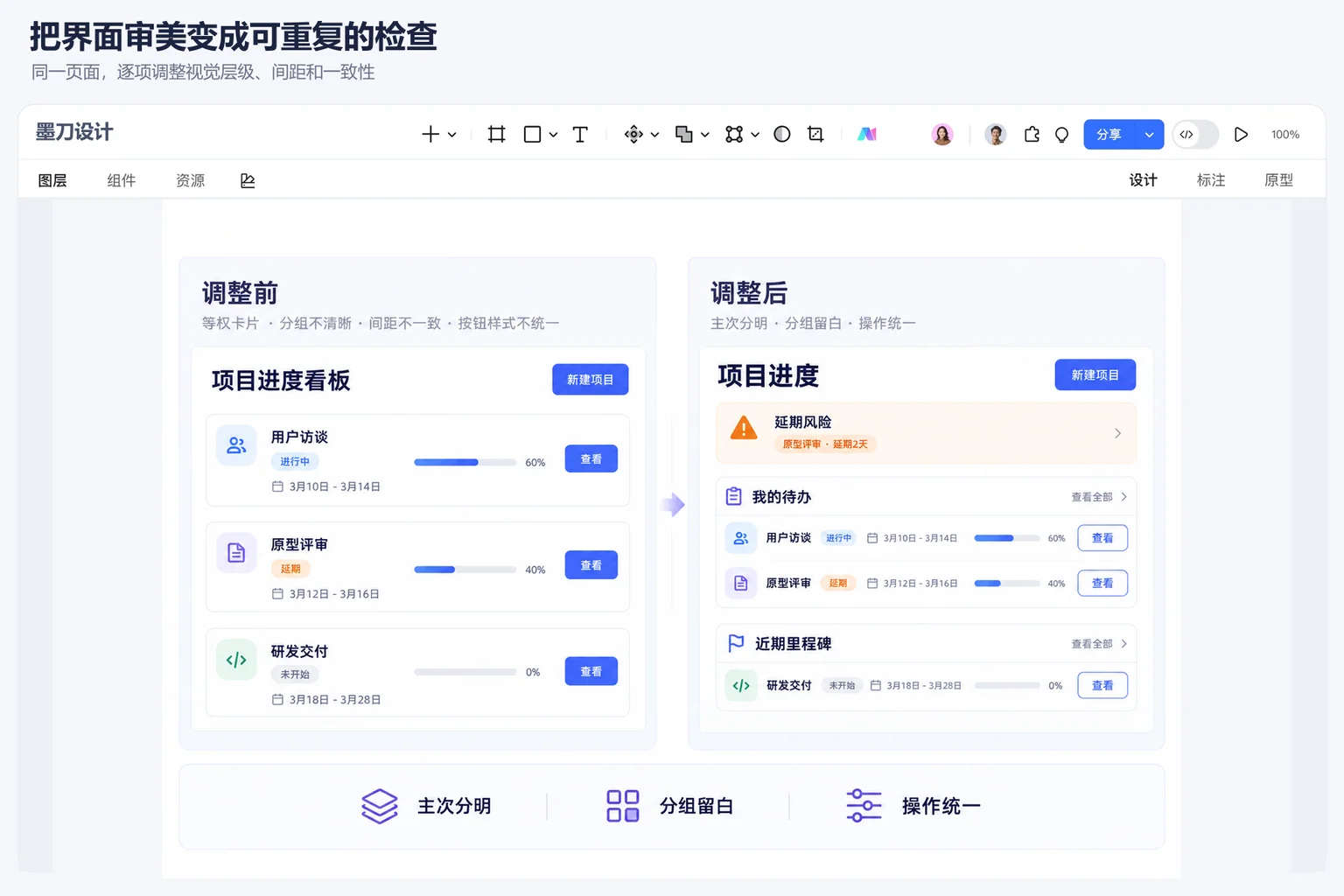Open the component tool icon

click(x=633, y=134)
